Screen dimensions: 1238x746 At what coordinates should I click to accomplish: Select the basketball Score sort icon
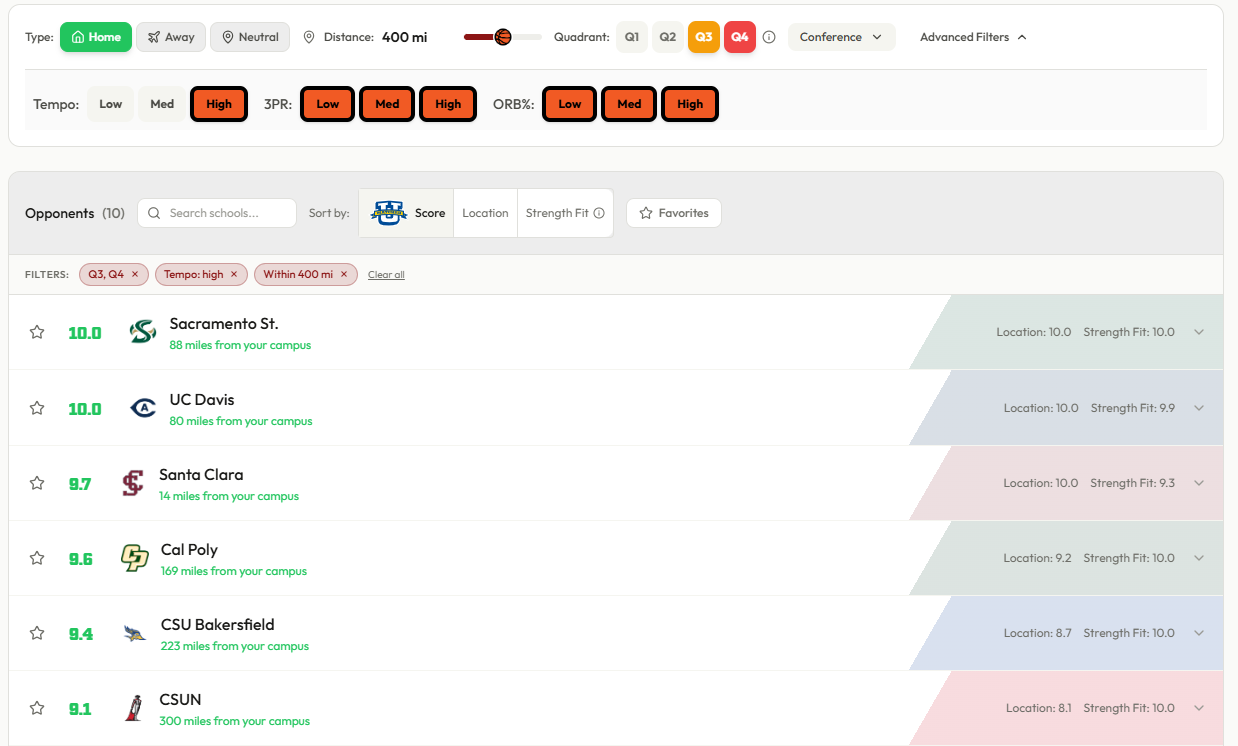click(388, 212)
